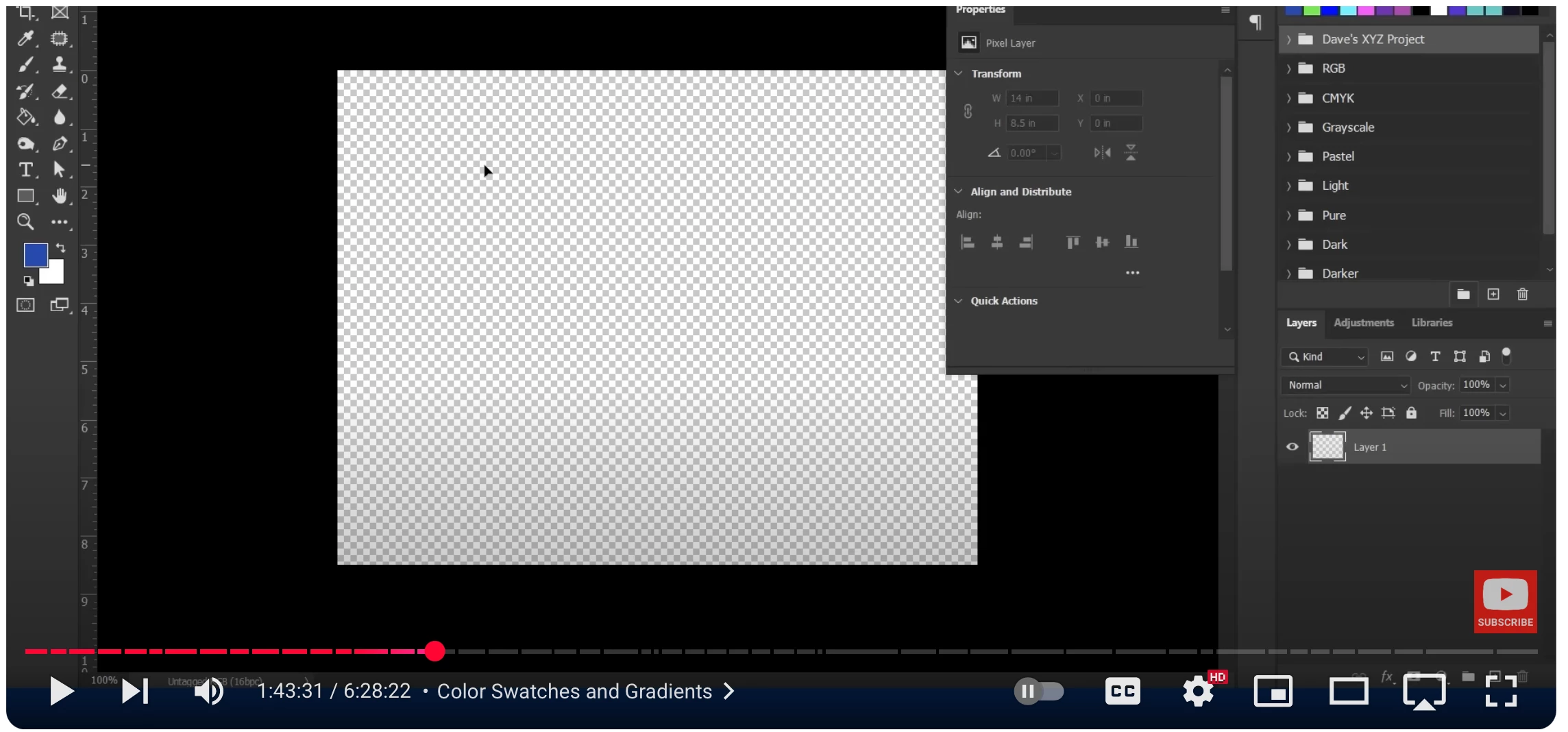Expand the CMYK swatch group

click(x=1288, y=98)
